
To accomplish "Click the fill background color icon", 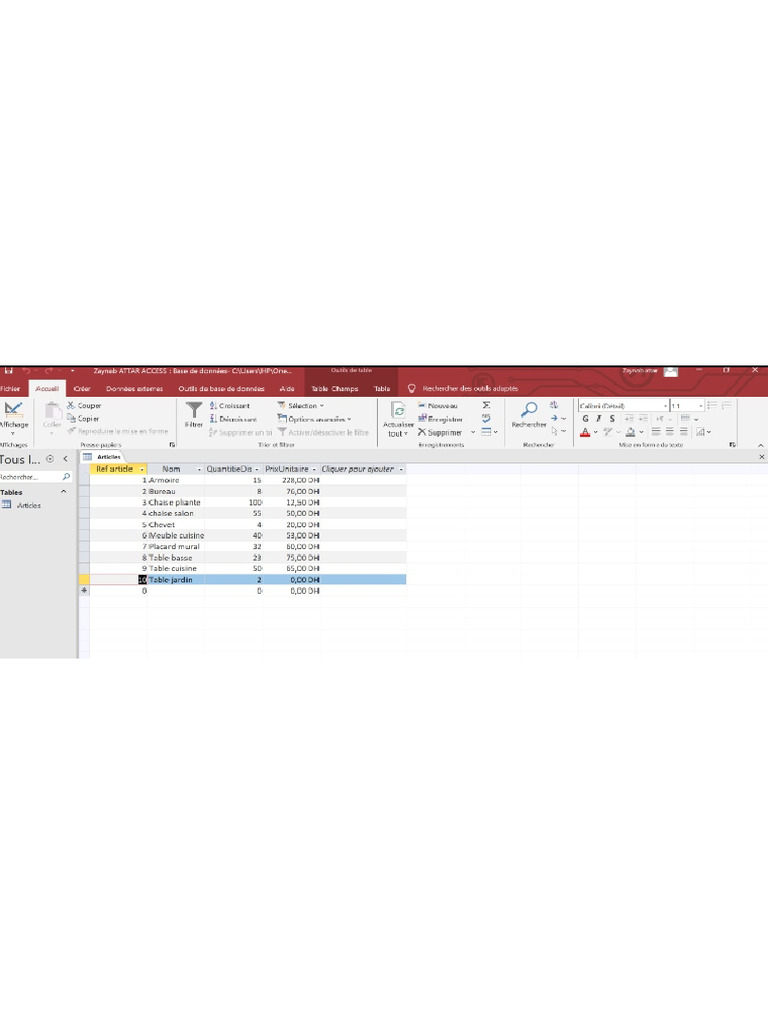I will (x=630, y=432).
